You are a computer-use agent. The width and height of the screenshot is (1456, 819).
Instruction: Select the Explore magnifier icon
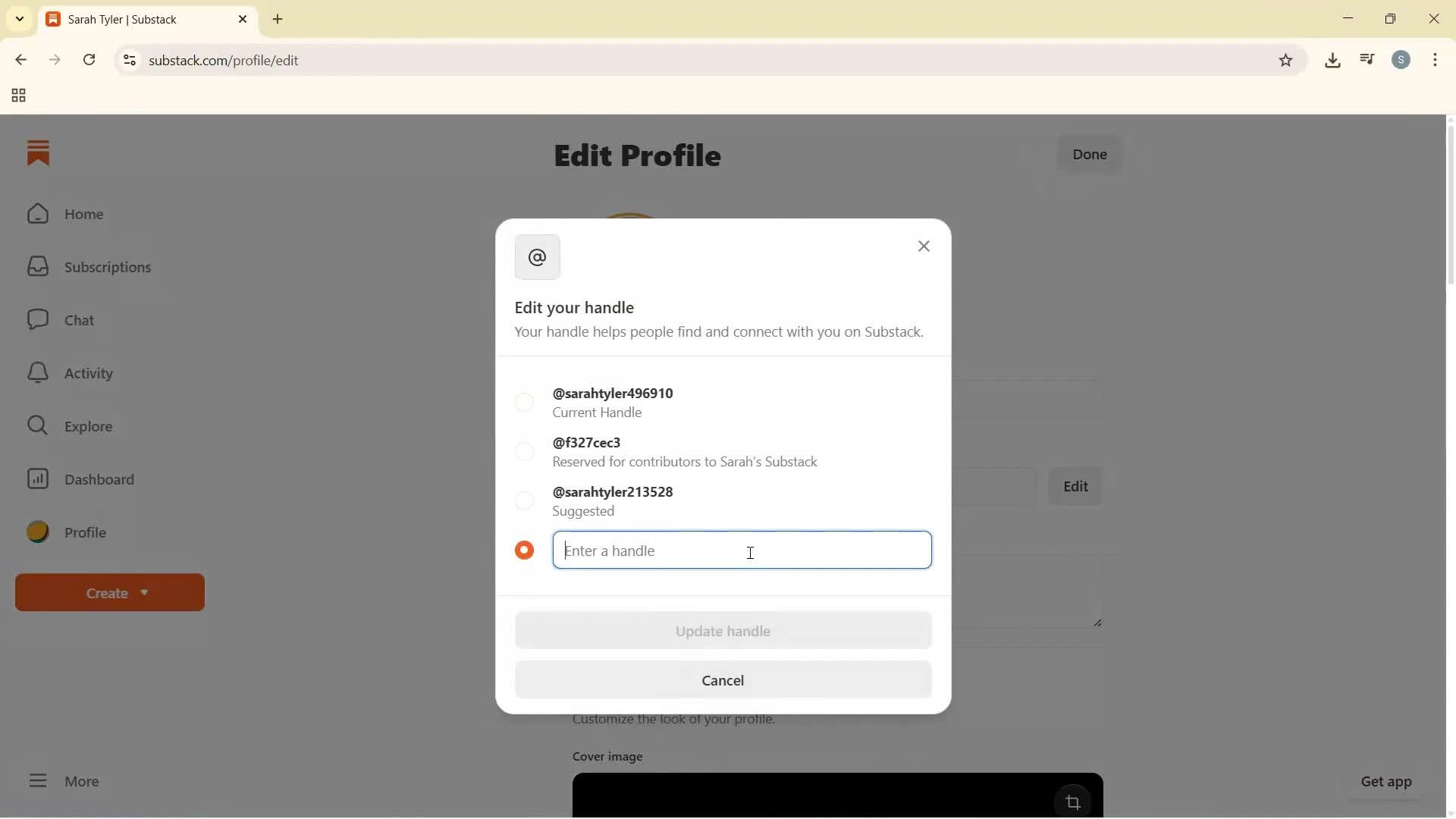coord(37,425)
